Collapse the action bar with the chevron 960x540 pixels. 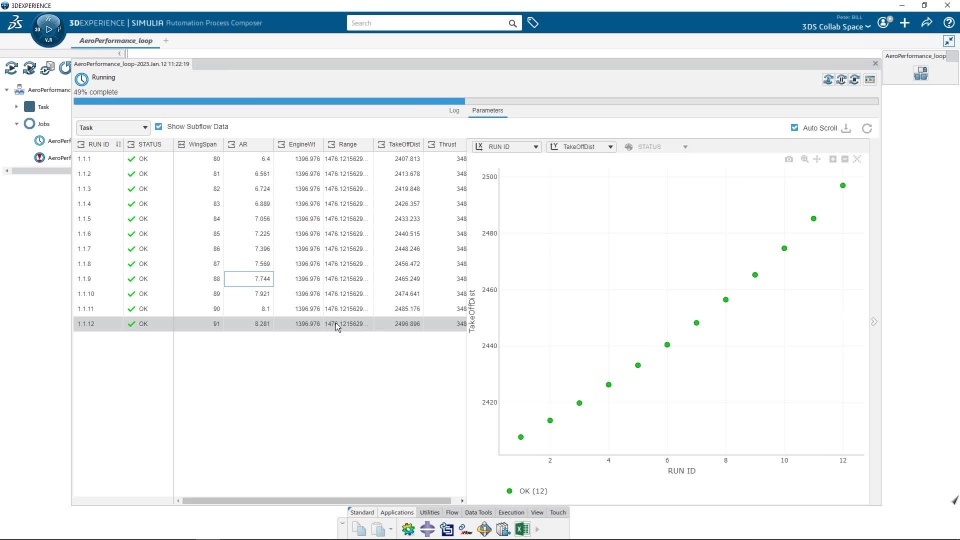click(x=342, y=524)
